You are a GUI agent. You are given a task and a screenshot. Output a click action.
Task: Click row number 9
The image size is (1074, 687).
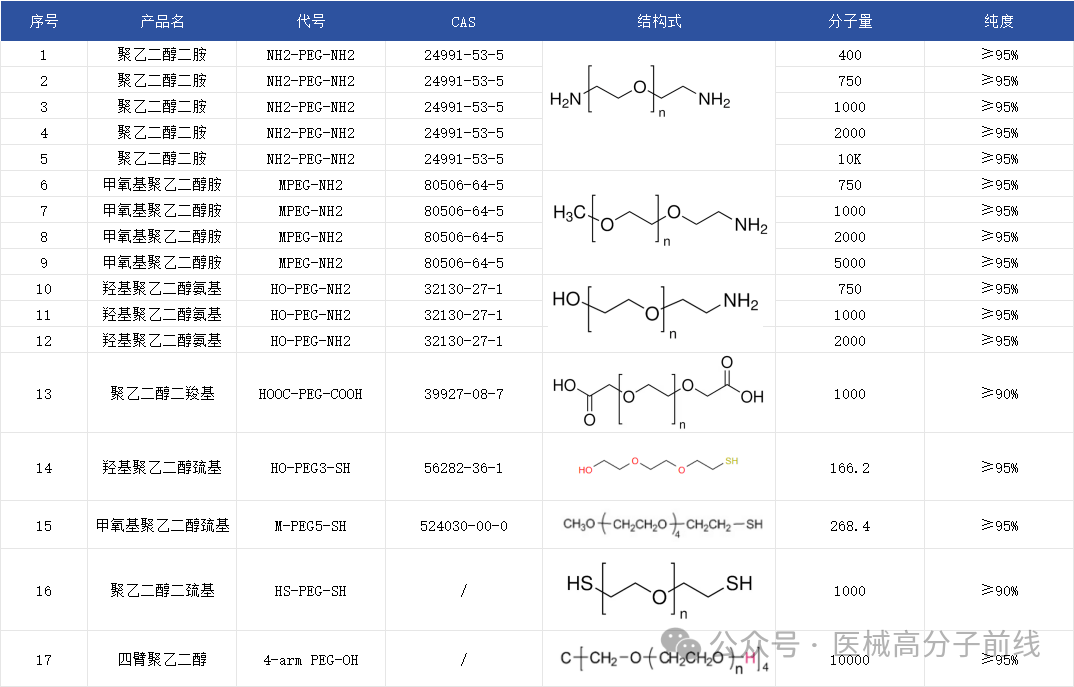click(44, 263)
